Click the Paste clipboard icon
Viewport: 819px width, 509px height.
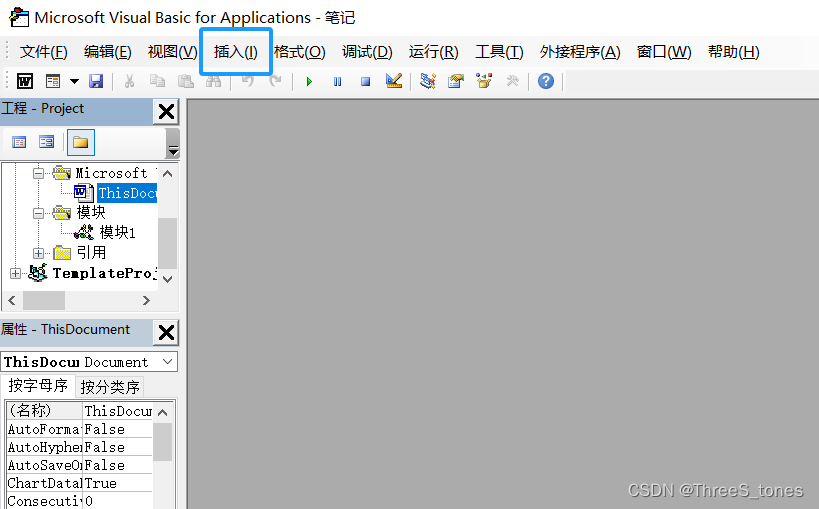185,81
